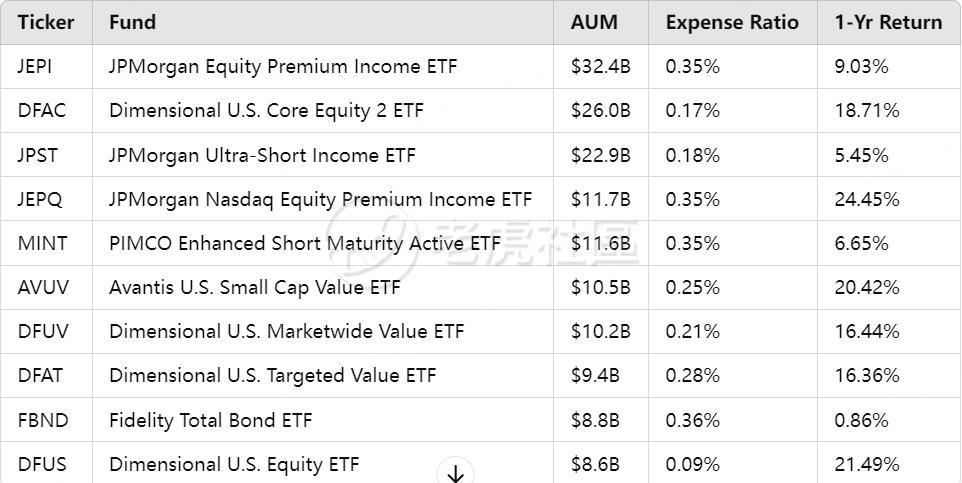962x483 pixels.
Task: Click Dimensional U.S. Marketwide Value ETF name
Action: (x=286, y=332)
